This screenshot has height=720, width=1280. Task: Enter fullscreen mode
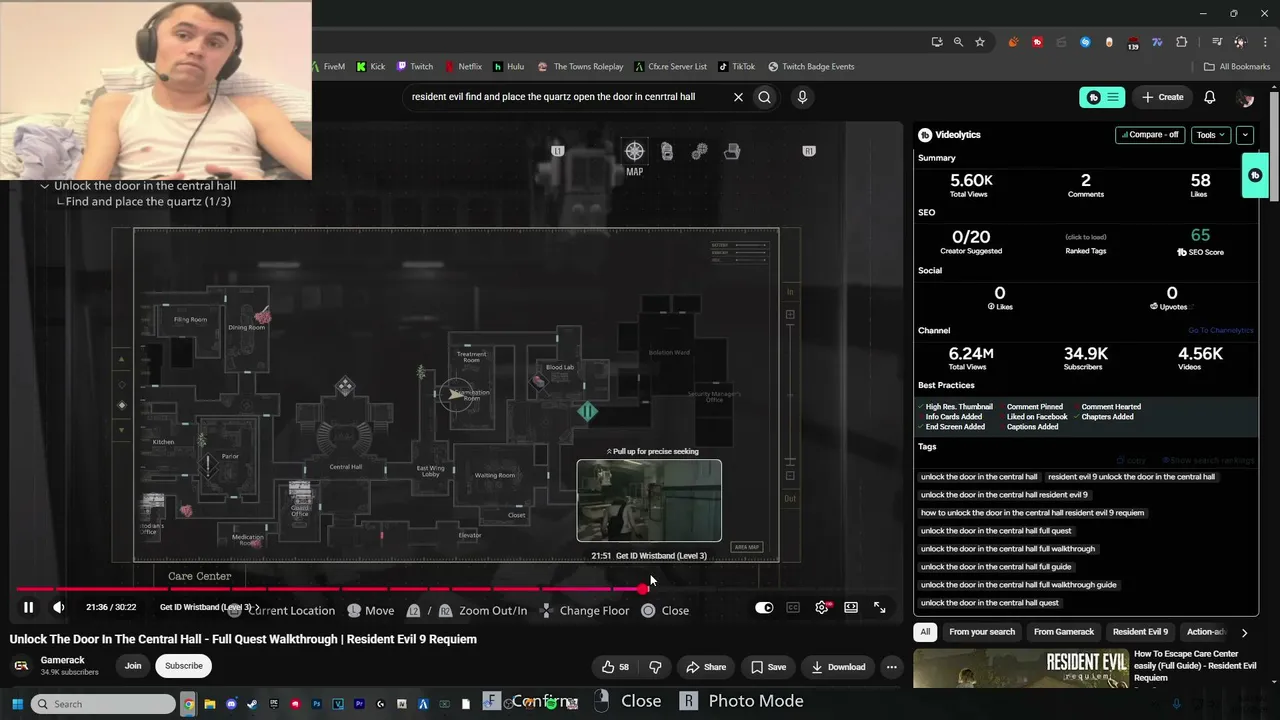click(880, 607)
